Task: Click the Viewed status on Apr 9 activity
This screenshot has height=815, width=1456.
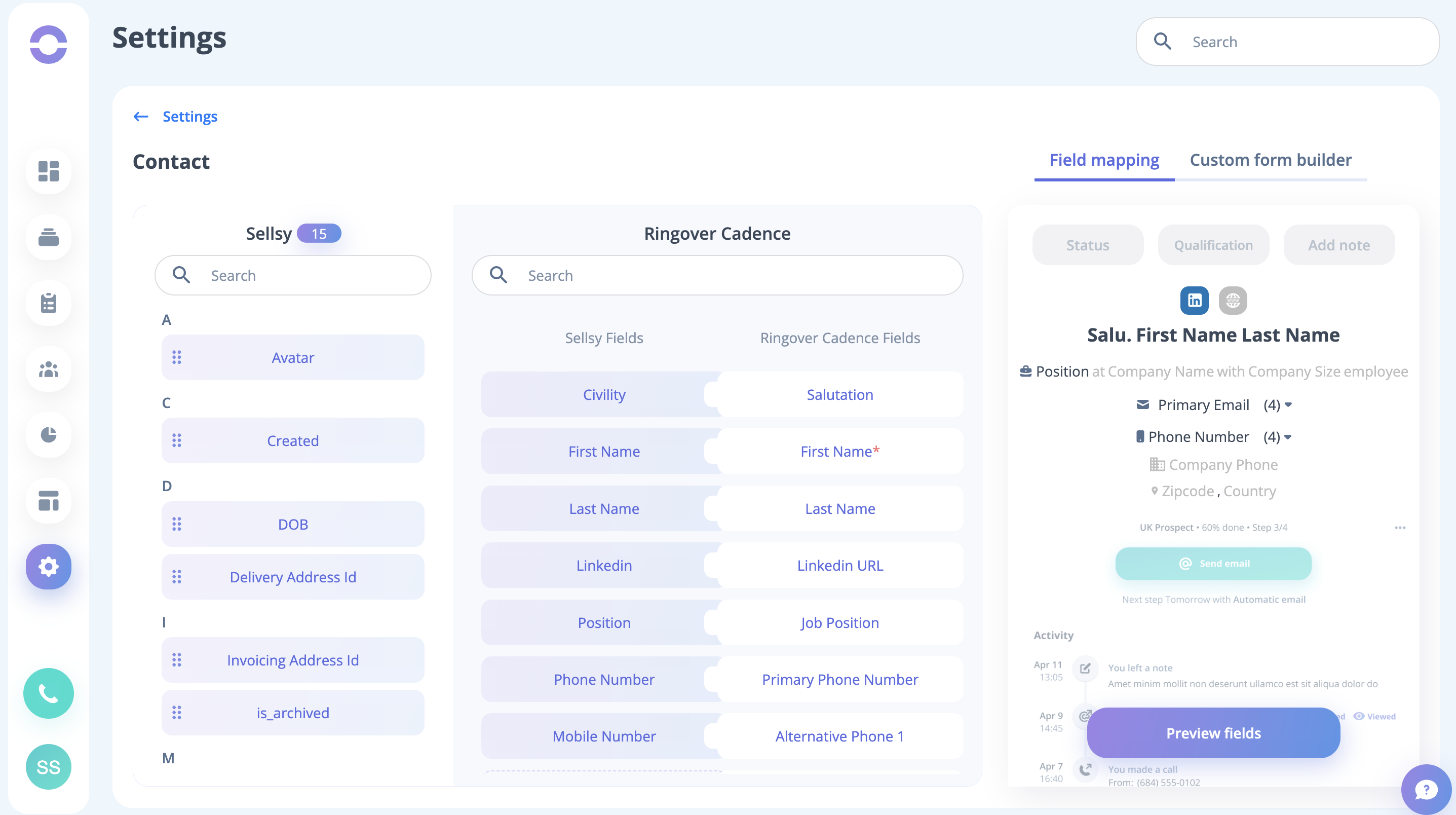Action: pos(1374,716)
